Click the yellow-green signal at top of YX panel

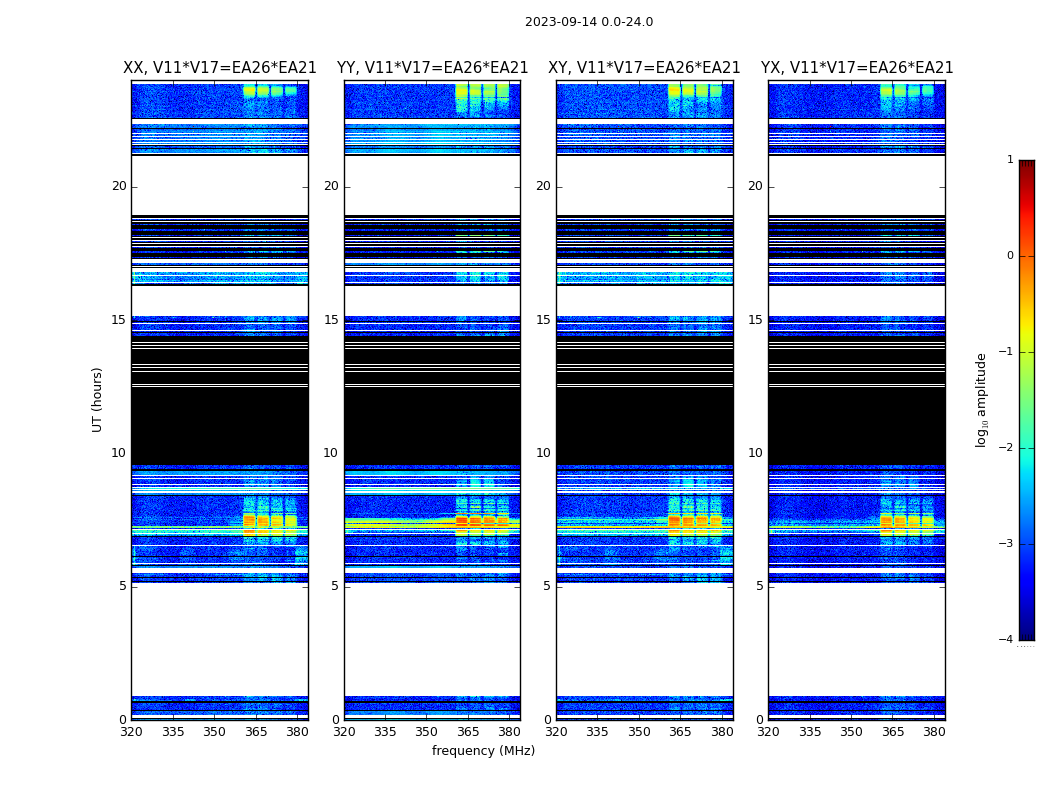907,90
